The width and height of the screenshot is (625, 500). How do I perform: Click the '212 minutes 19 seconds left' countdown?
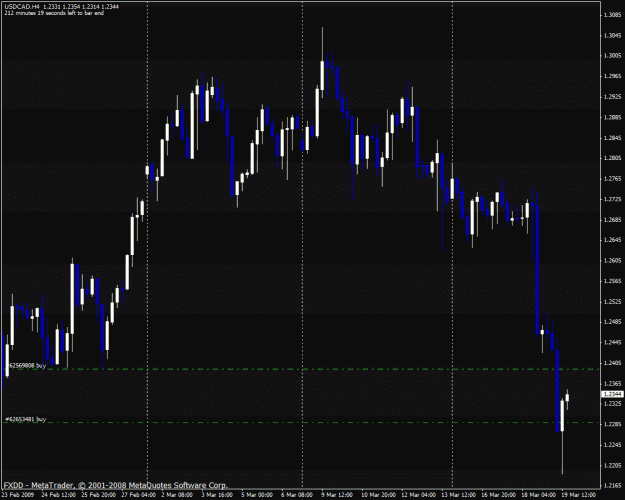click(54, 13)
